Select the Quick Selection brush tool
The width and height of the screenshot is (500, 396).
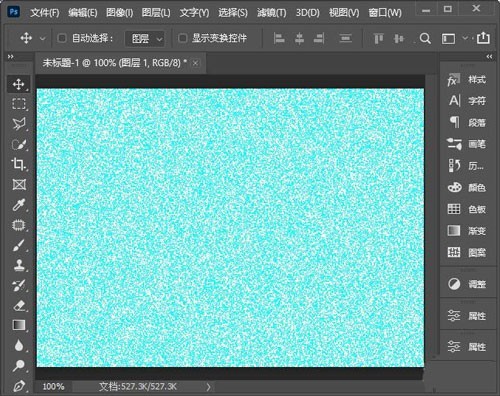(19, 144)
